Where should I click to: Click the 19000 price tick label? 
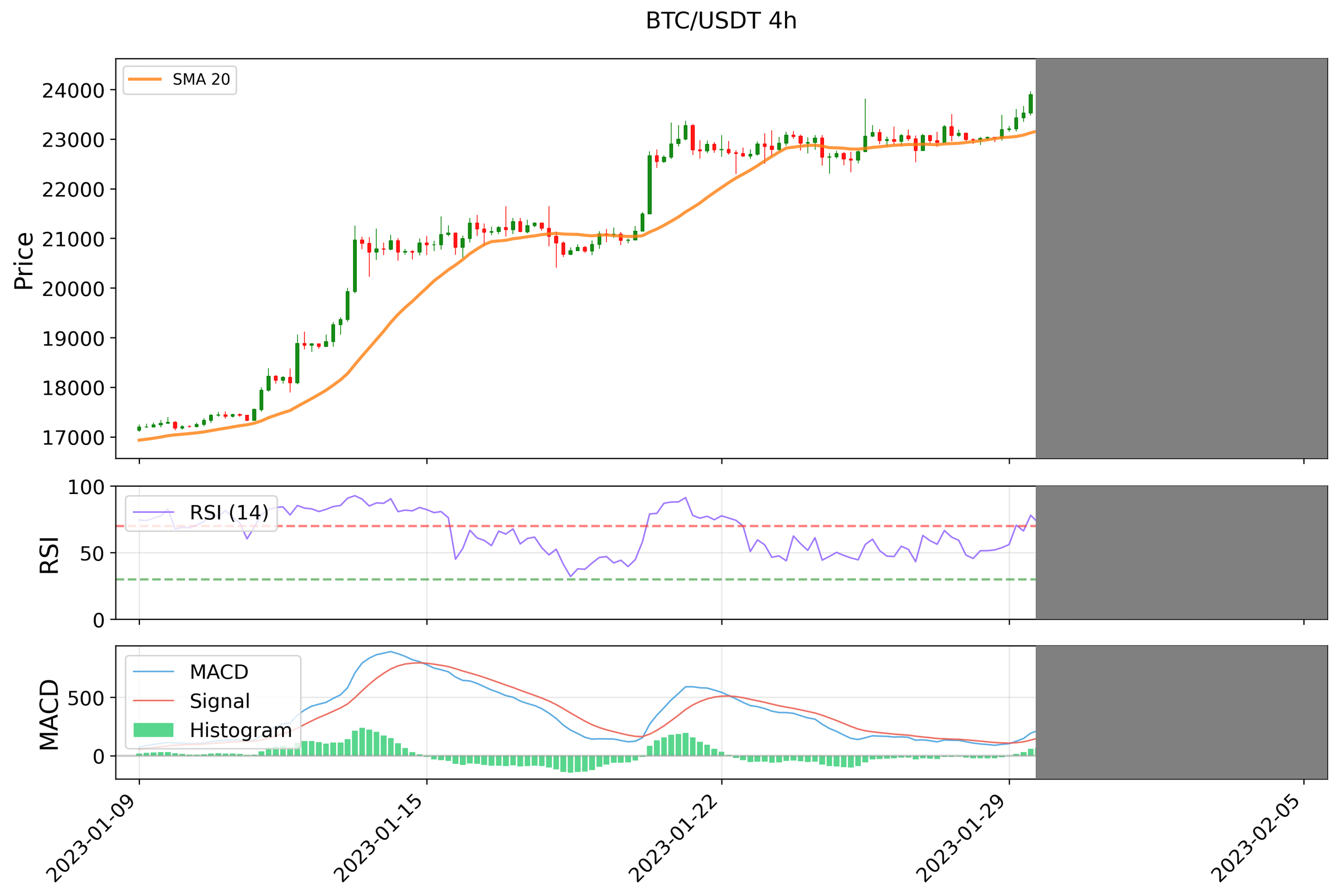pyautogui.click(x=74, y=338)
